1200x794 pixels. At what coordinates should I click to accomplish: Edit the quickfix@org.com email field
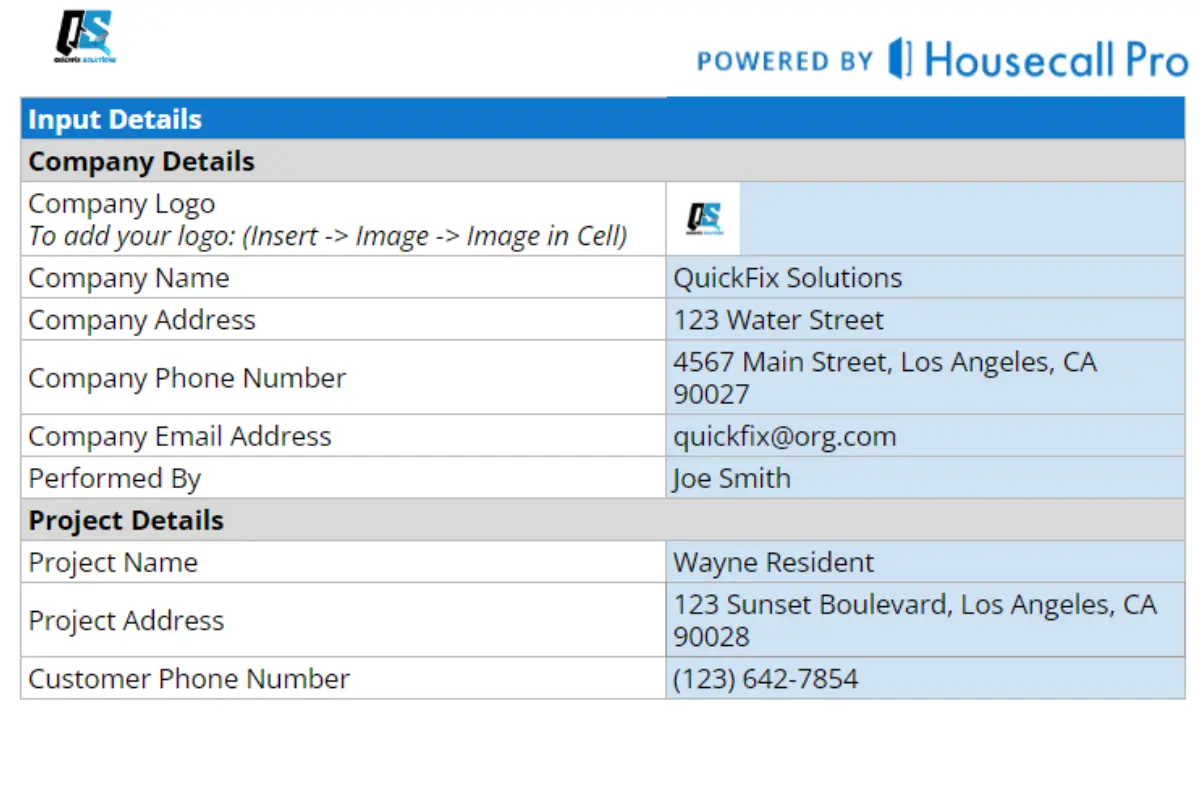coord(925,436)
